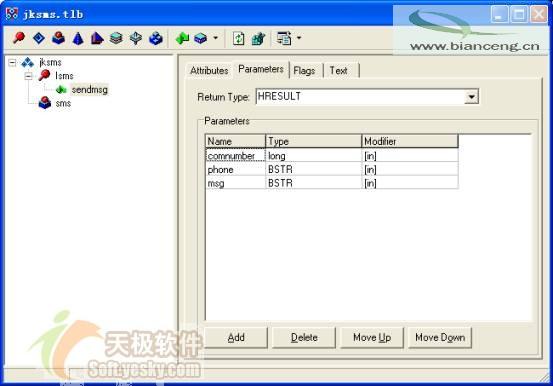This screenshot has height=386, width=553.
Task: Switch to the Attributes tab
Action: coord(209,71)
